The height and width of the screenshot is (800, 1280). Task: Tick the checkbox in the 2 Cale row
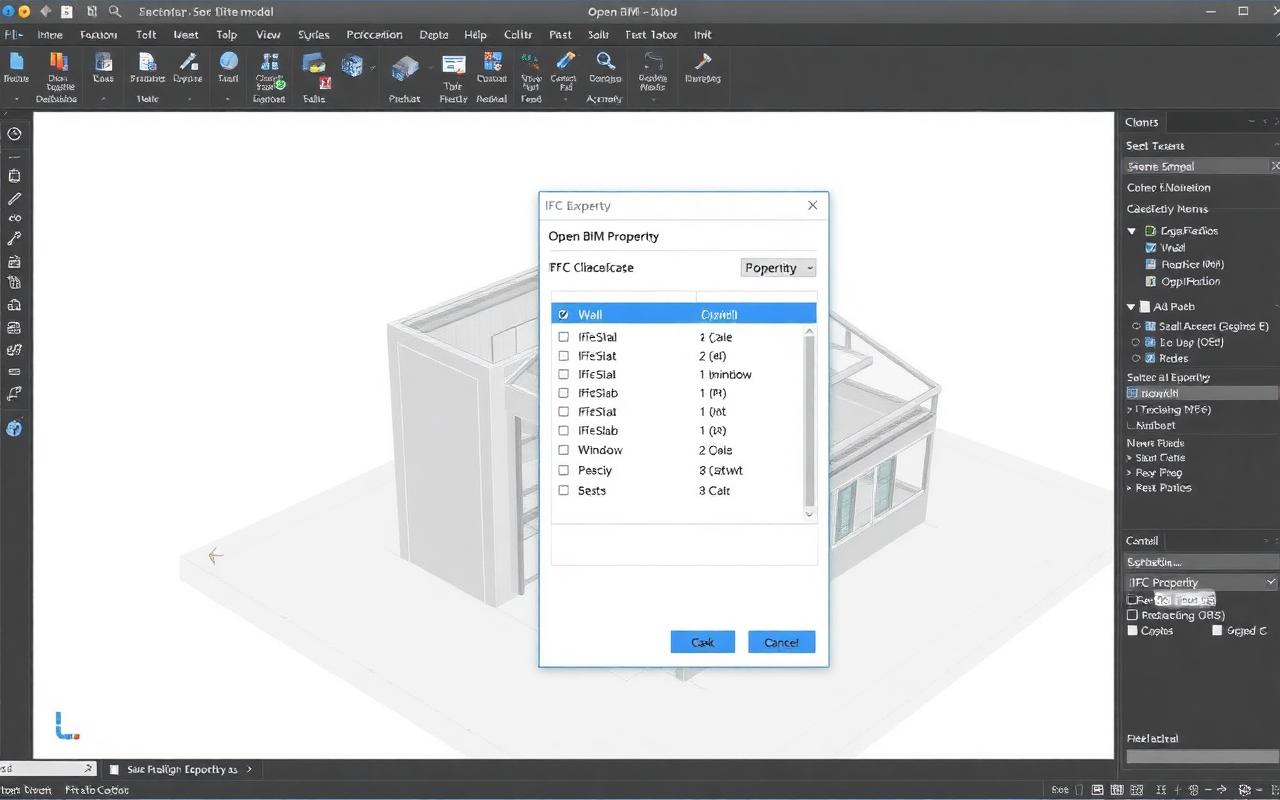pyautogui.click(x=564, y=337)
